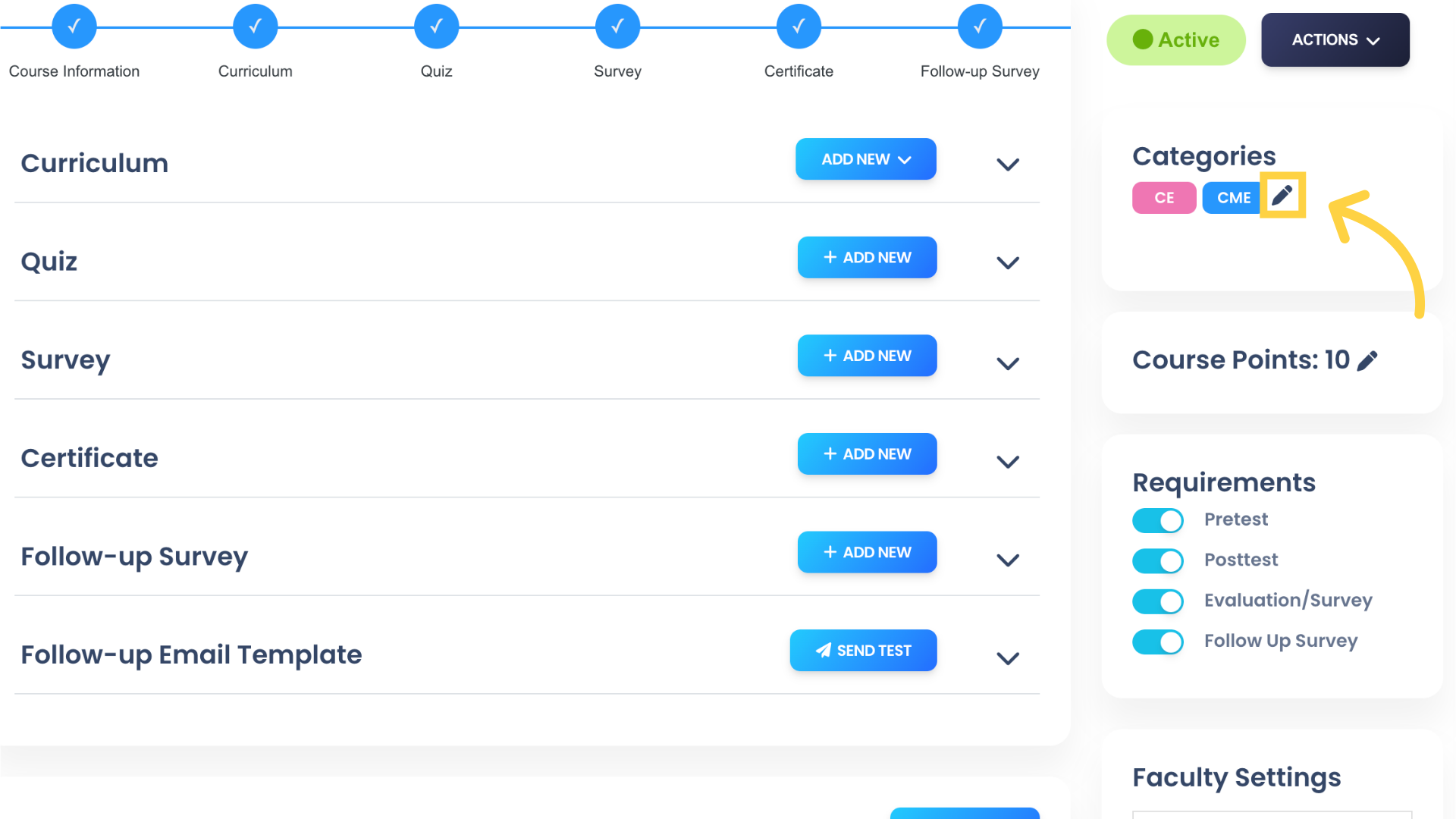Click the CME category tag
Image resolution: width=1456 pixels, height=819 pixels.
[x=1232, y=196]
